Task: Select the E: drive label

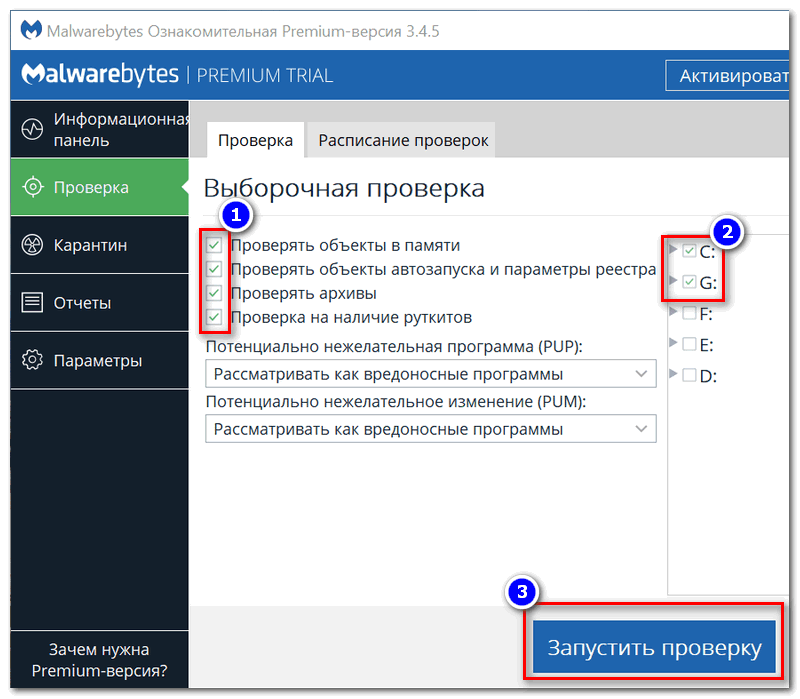Action: tap(706, 345)
